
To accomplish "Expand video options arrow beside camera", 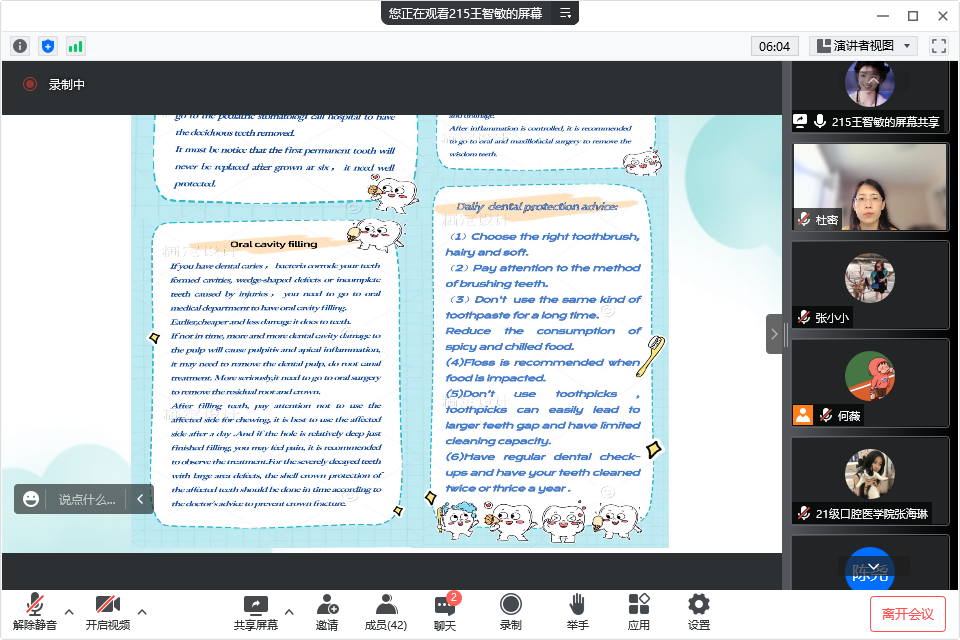I will pyautogui.click(x=142, y=612).
